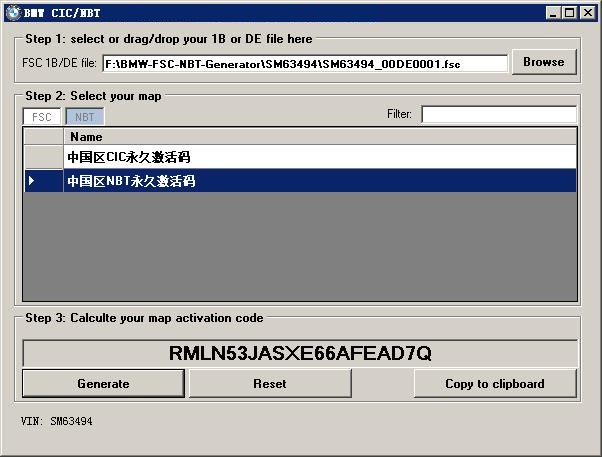Close the BMW CIC/NBT window

pyautogui.click(x=588, y=13)
